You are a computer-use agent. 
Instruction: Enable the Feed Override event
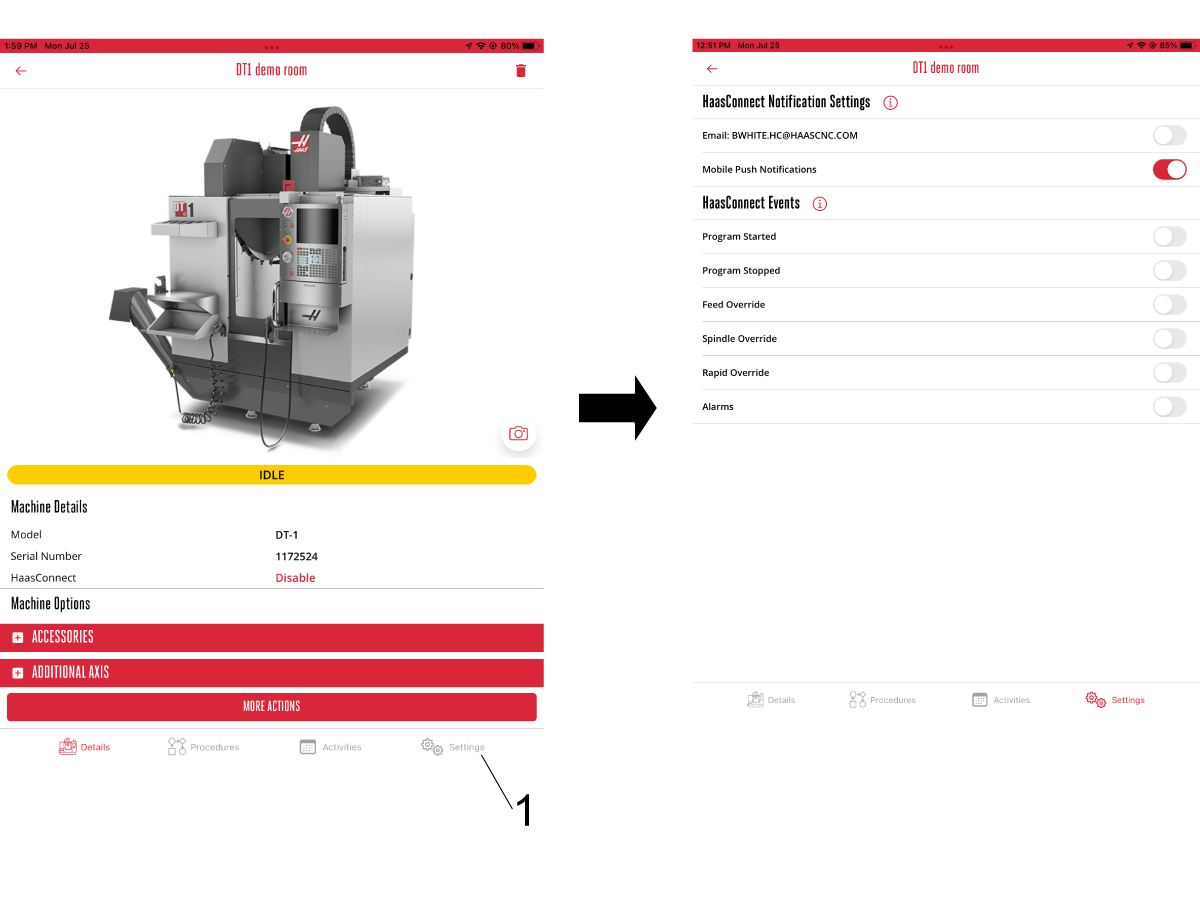click(1169, 305)
